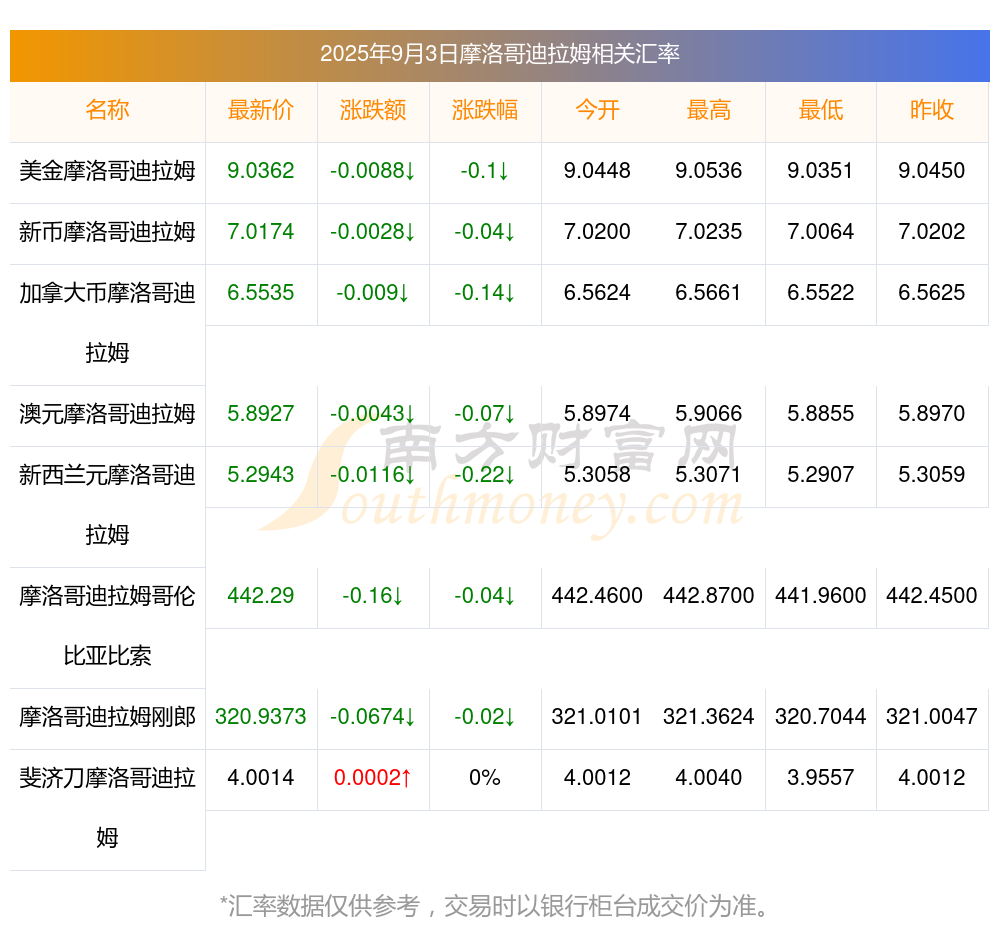
Task: Click the 涨跌额 column header
Action: 373,110
